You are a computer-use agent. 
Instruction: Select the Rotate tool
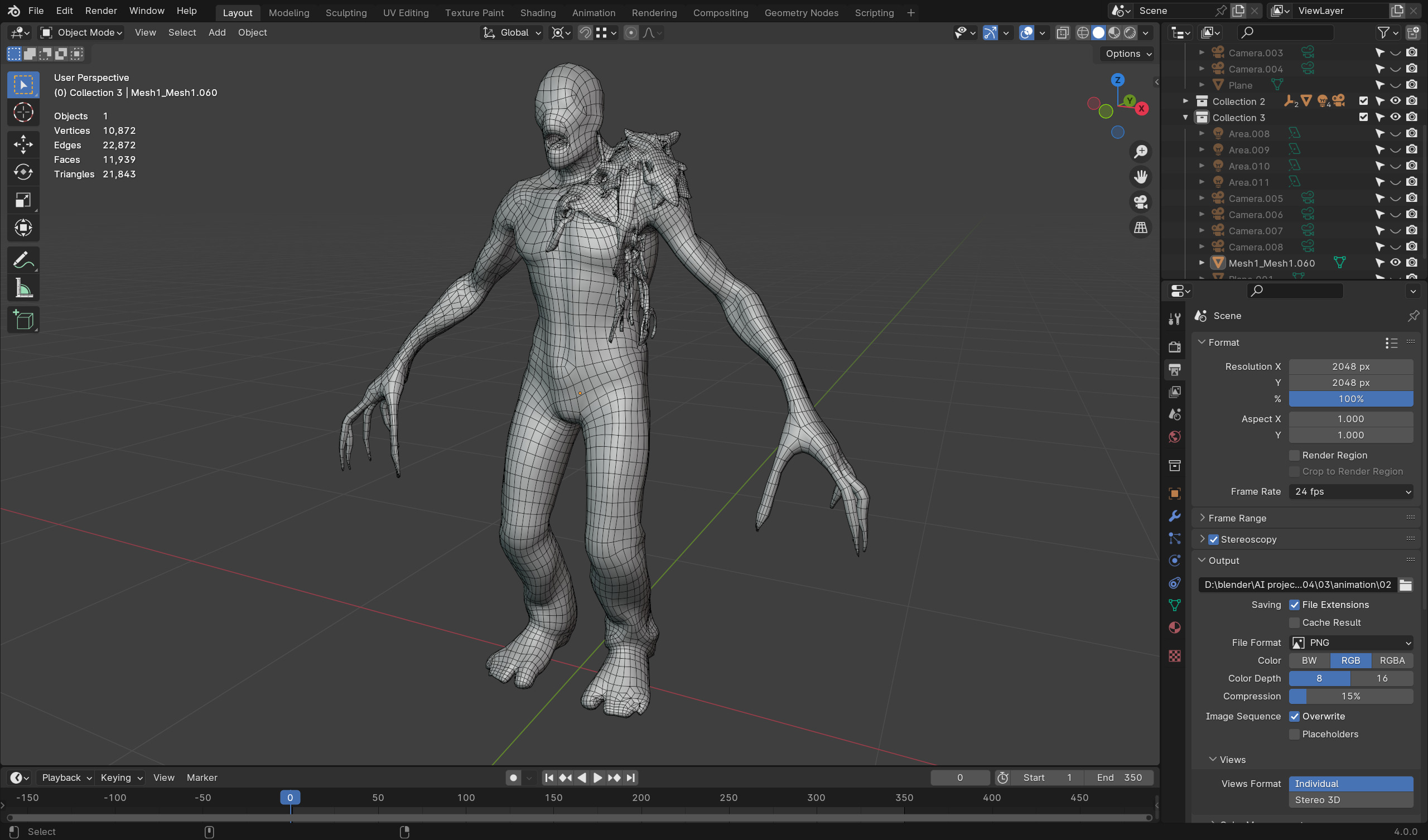[x=23, y=172]
